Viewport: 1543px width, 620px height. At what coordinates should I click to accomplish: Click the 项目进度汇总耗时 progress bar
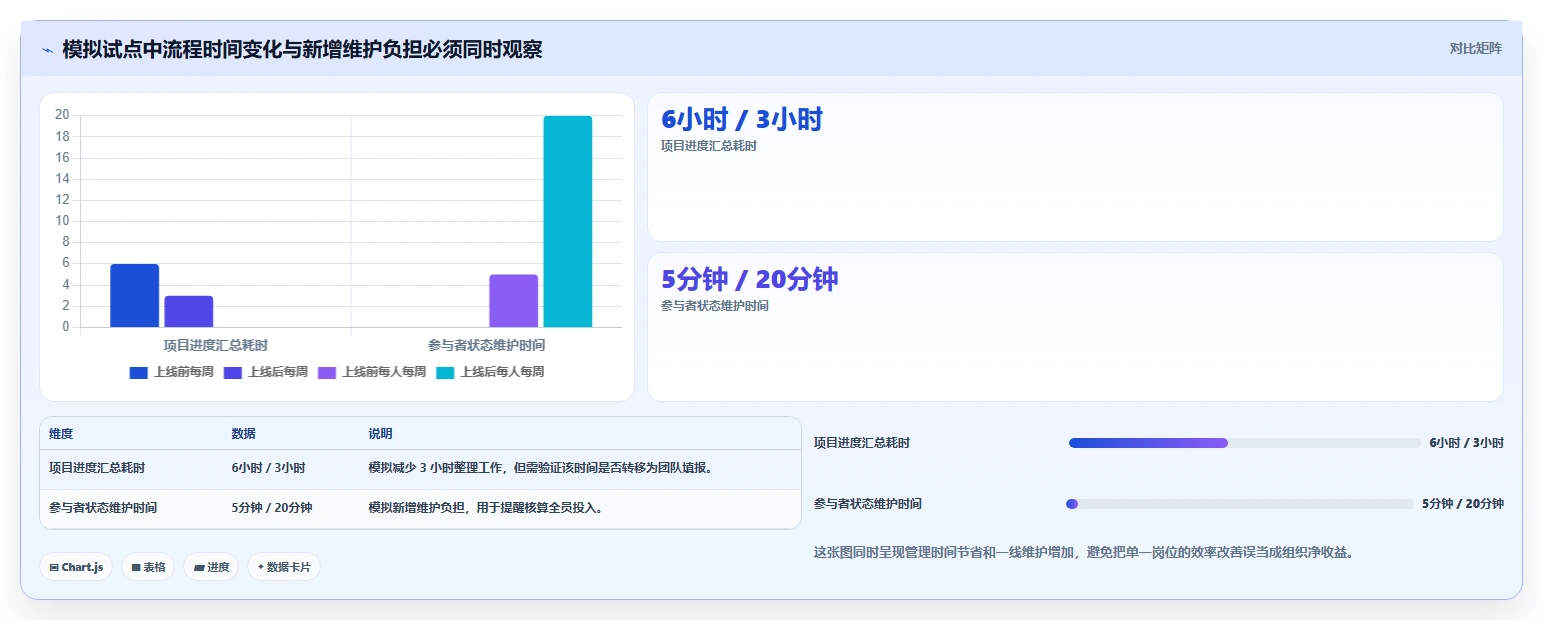click(x=1245, y=443)
